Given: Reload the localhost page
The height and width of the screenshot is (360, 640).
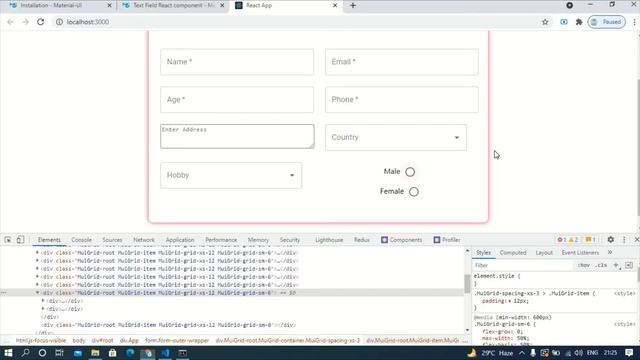Looking at the screenshot, I should 40,22.
